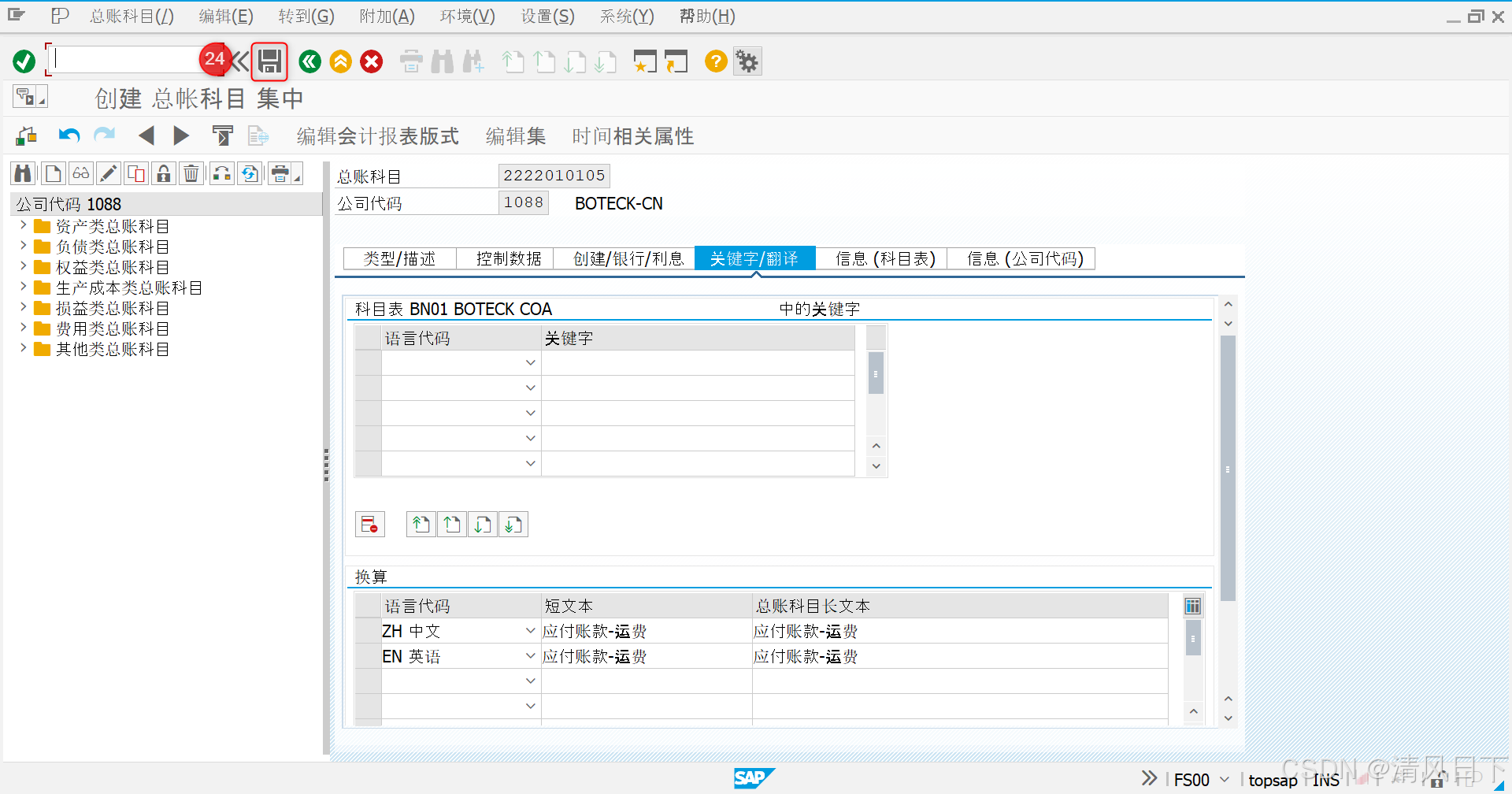The width and height of the screenshot is (1512, 794).
Task: Click the translation table vertical scrollbar thumb
Action: [1193, 638]
